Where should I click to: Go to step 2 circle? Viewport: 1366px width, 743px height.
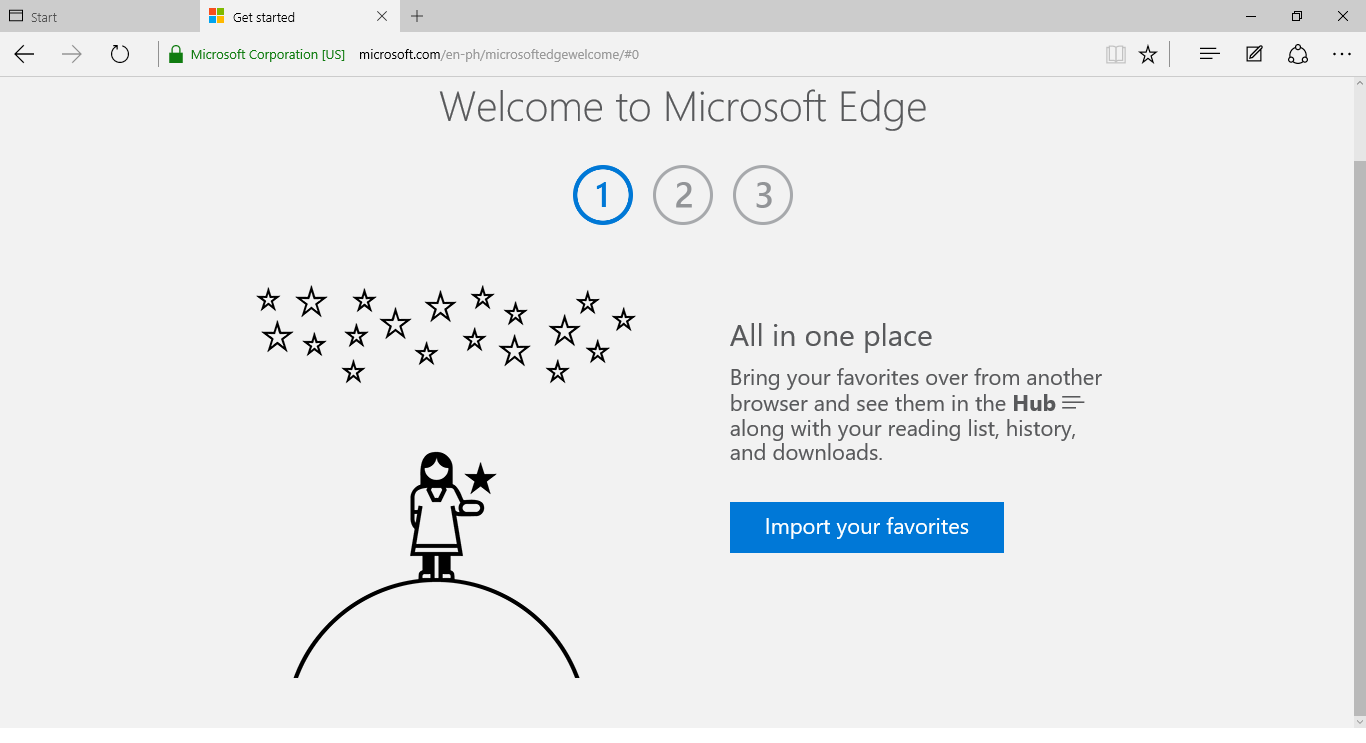683,195
